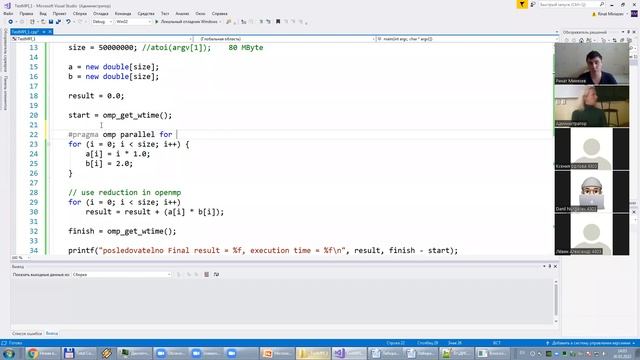
Task: Open the Debug menu
Action: click(101, 13)
